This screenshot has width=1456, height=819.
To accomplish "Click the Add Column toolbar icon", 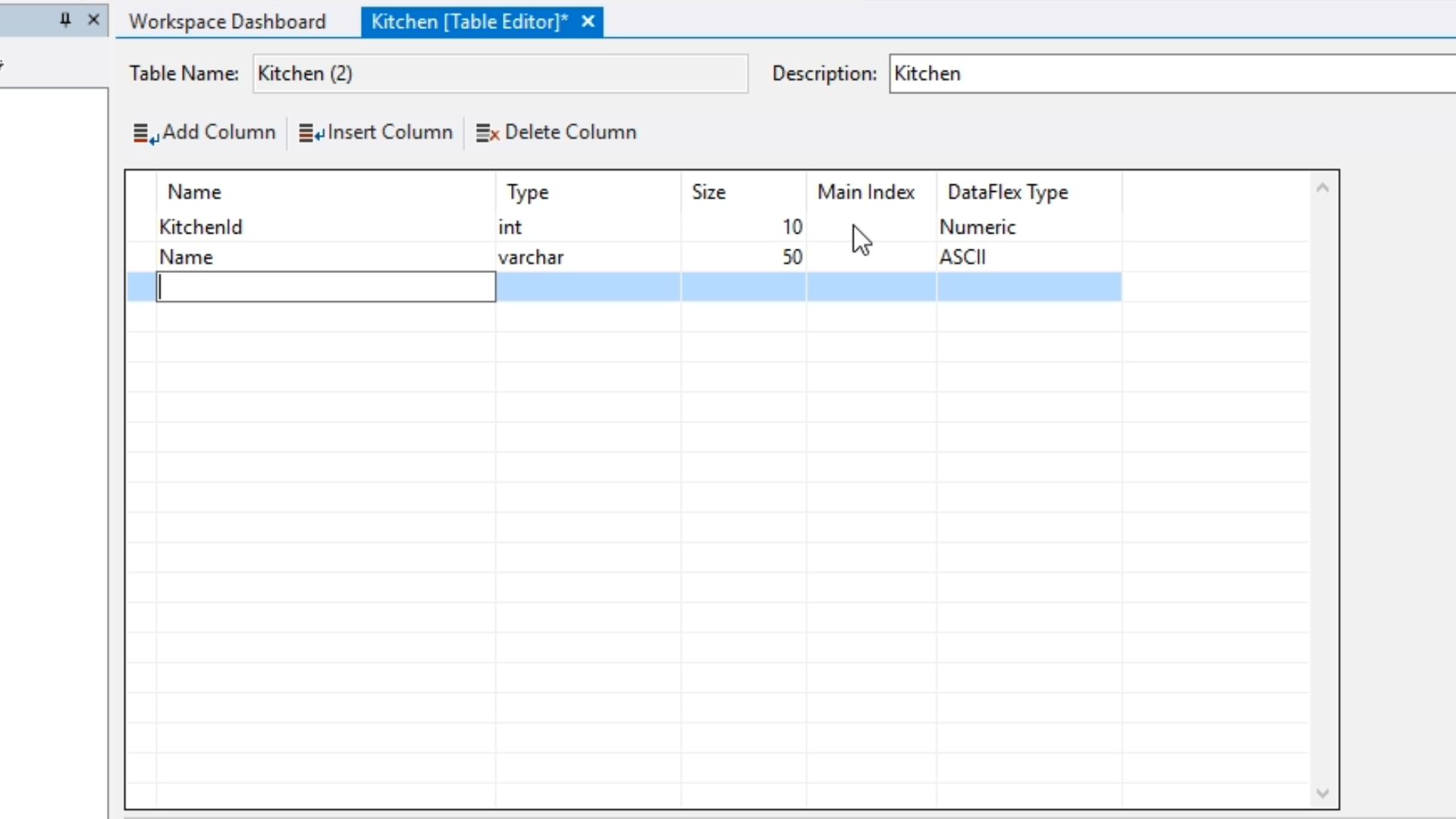I will pos(145,133).
